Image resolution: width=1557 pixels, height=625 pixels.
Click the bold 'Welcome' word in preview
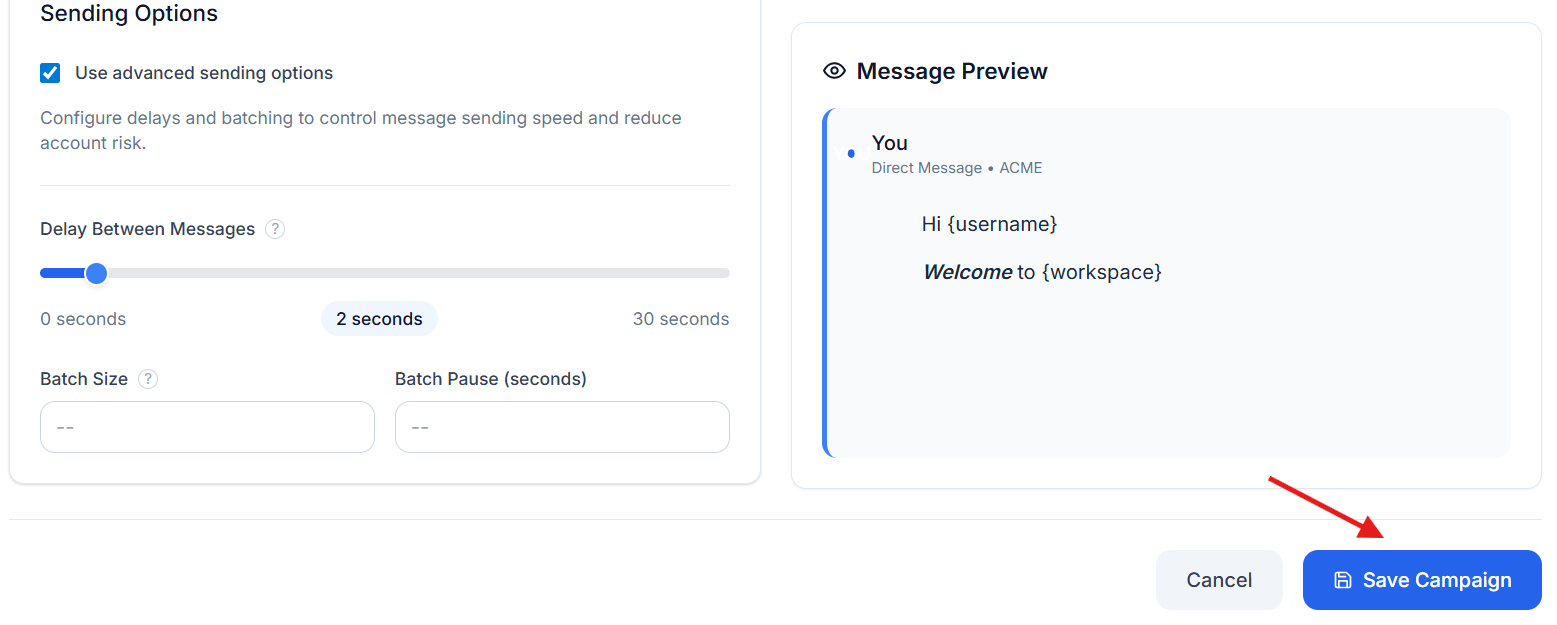click(x=967, y=272)
